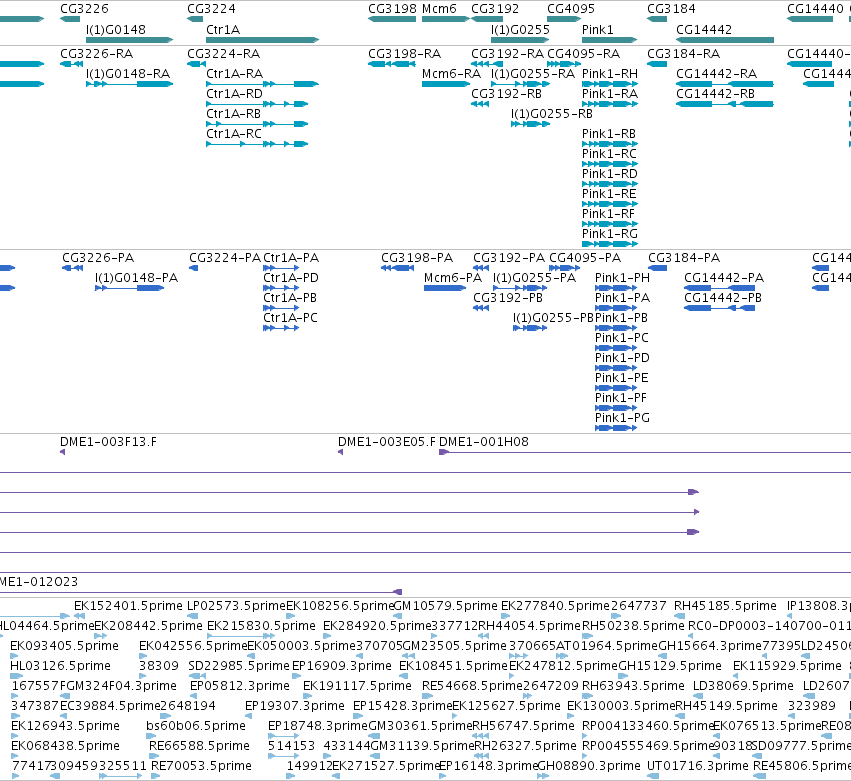
Task: Click the Pink1 gene label
Action: tap(597, 29)
